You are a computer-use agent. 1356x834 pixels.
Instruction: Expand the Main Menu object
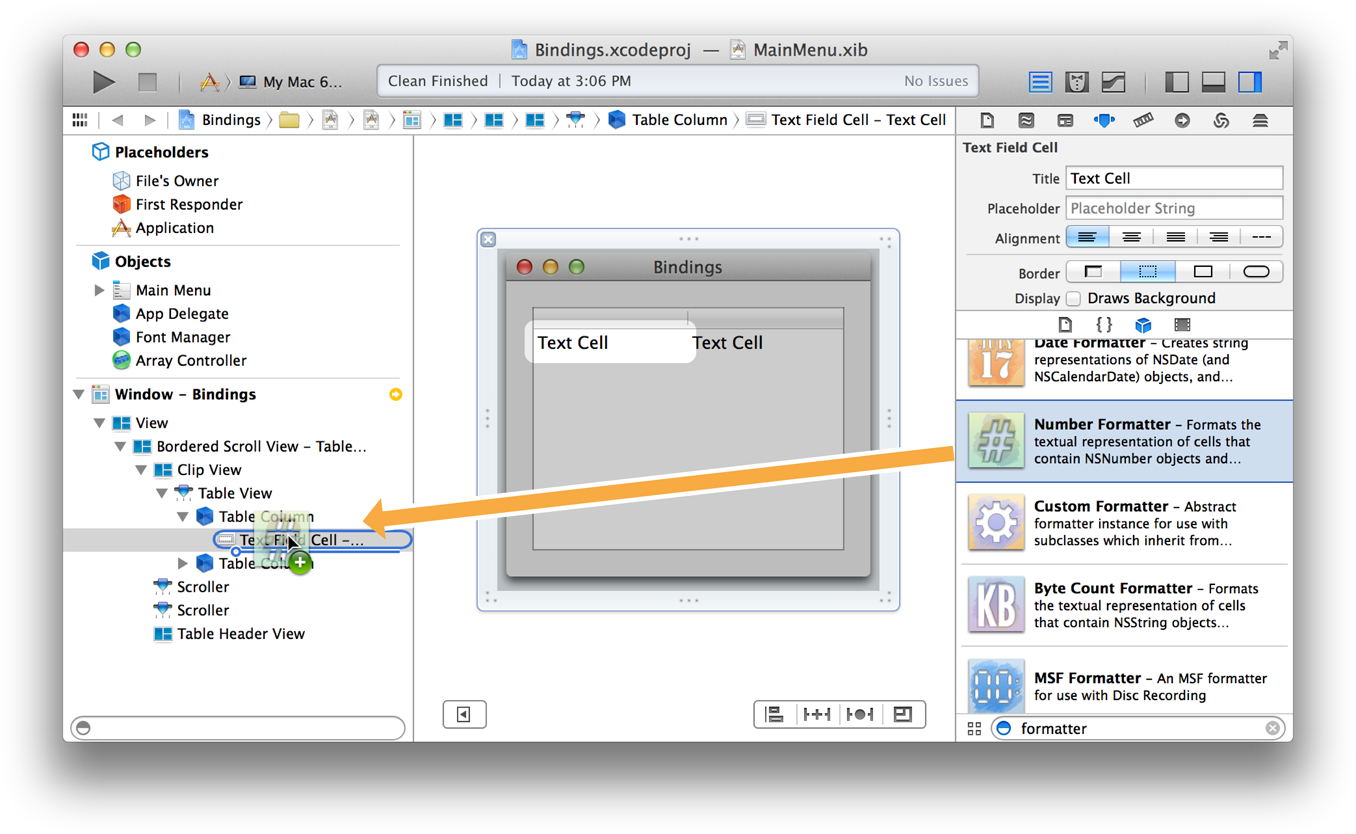(99, 290)
